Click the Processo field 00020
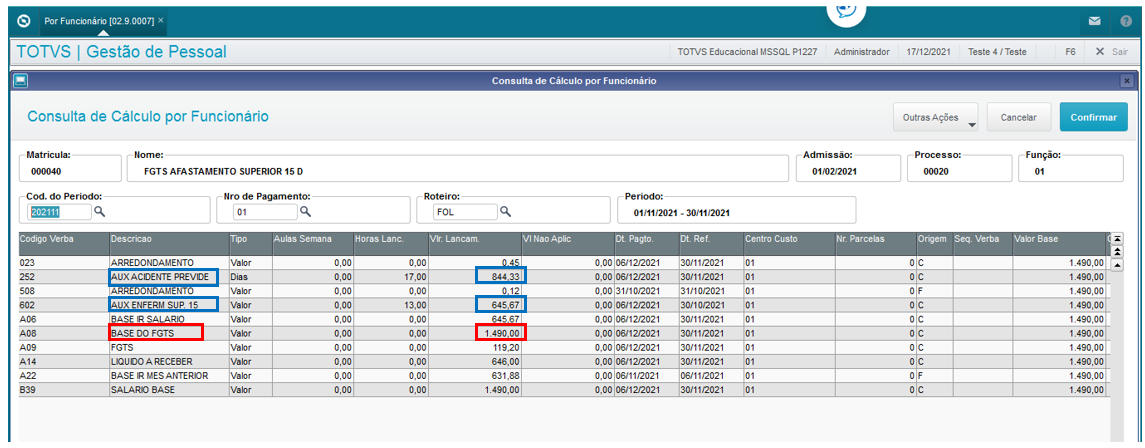Image resolution: width=1145 pixels, height=448 pixels. [960, 169]
